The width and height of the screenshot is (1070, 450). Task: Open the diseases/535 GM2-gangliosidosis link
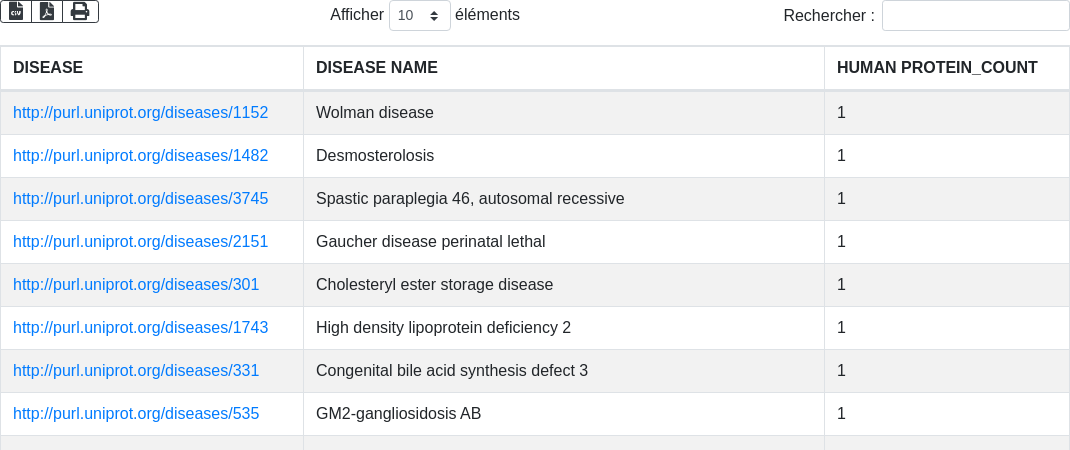point(136,414)
